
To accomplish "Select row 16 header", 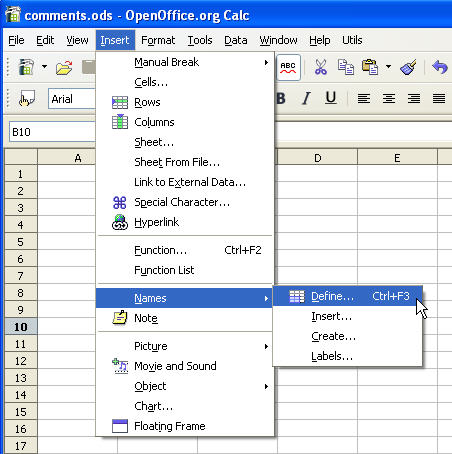I will pos(21,429).
